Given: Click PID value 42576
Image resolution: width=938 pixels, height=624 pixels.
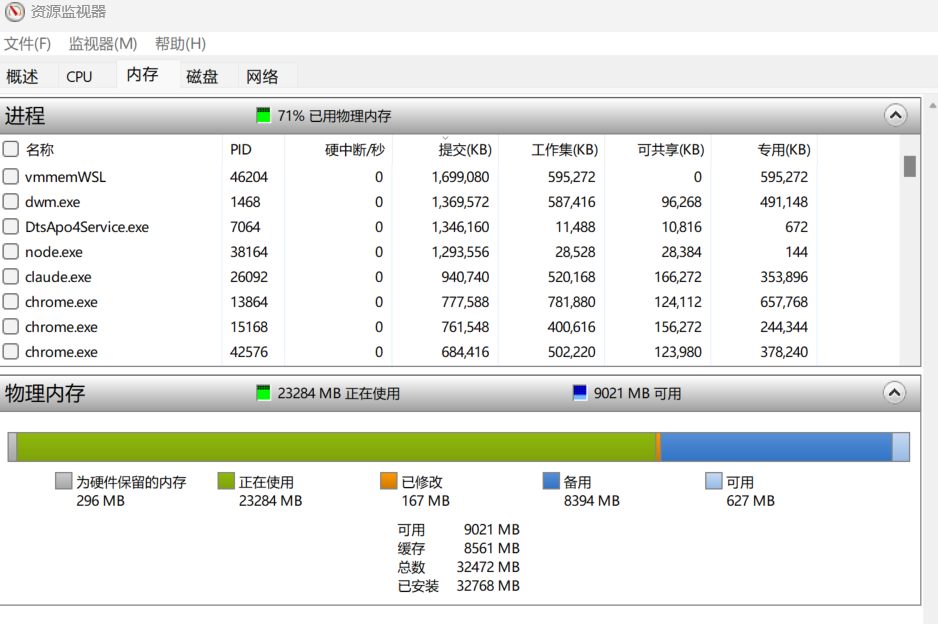Looking at the screenshot, I should click(x=249, y=352).
